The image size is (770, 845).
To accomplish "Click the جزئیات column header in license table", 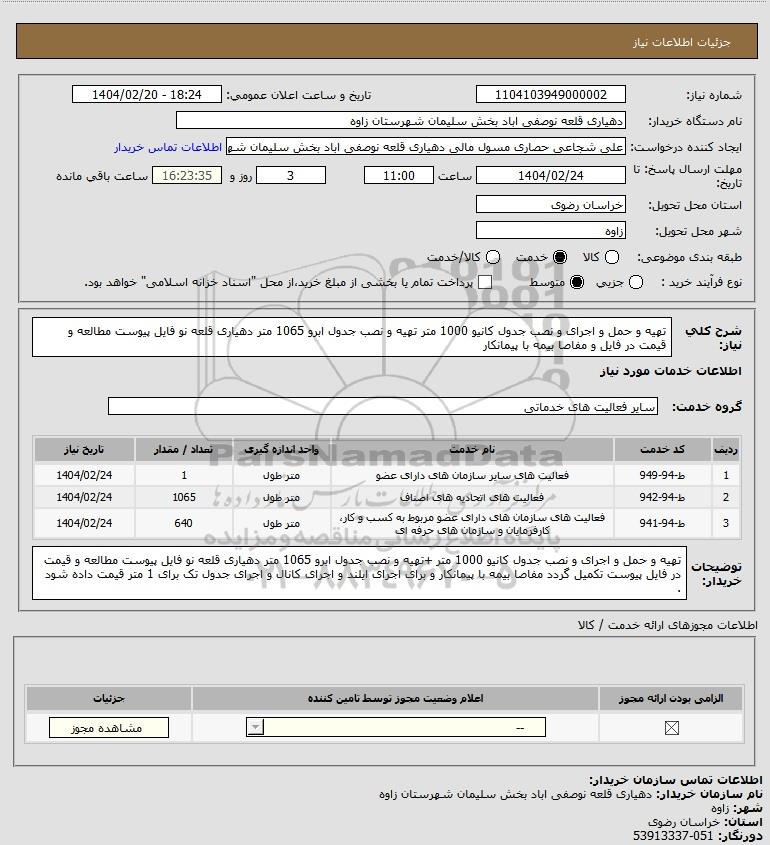I will [x=109, y=698].
